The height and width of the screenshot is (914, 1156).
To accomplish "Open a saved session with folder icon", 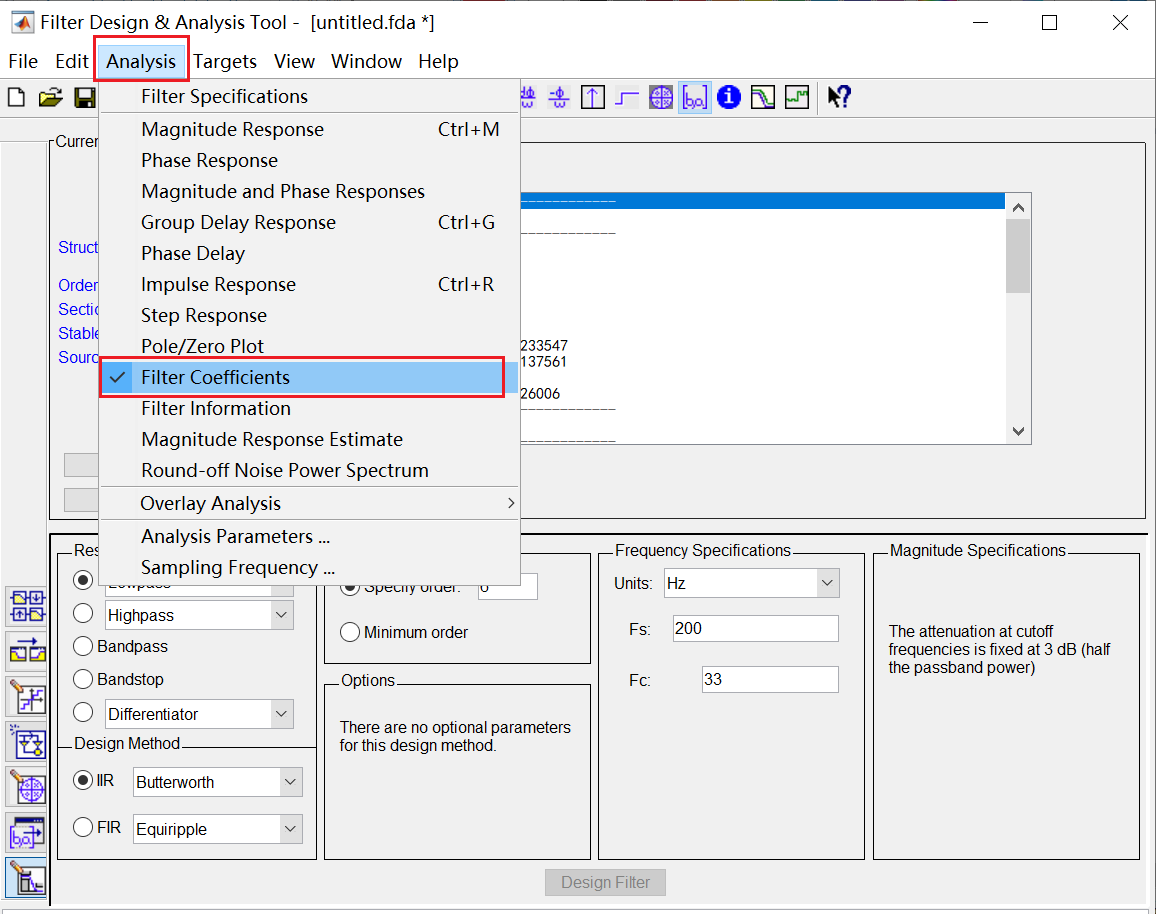I will click(50, 97).
